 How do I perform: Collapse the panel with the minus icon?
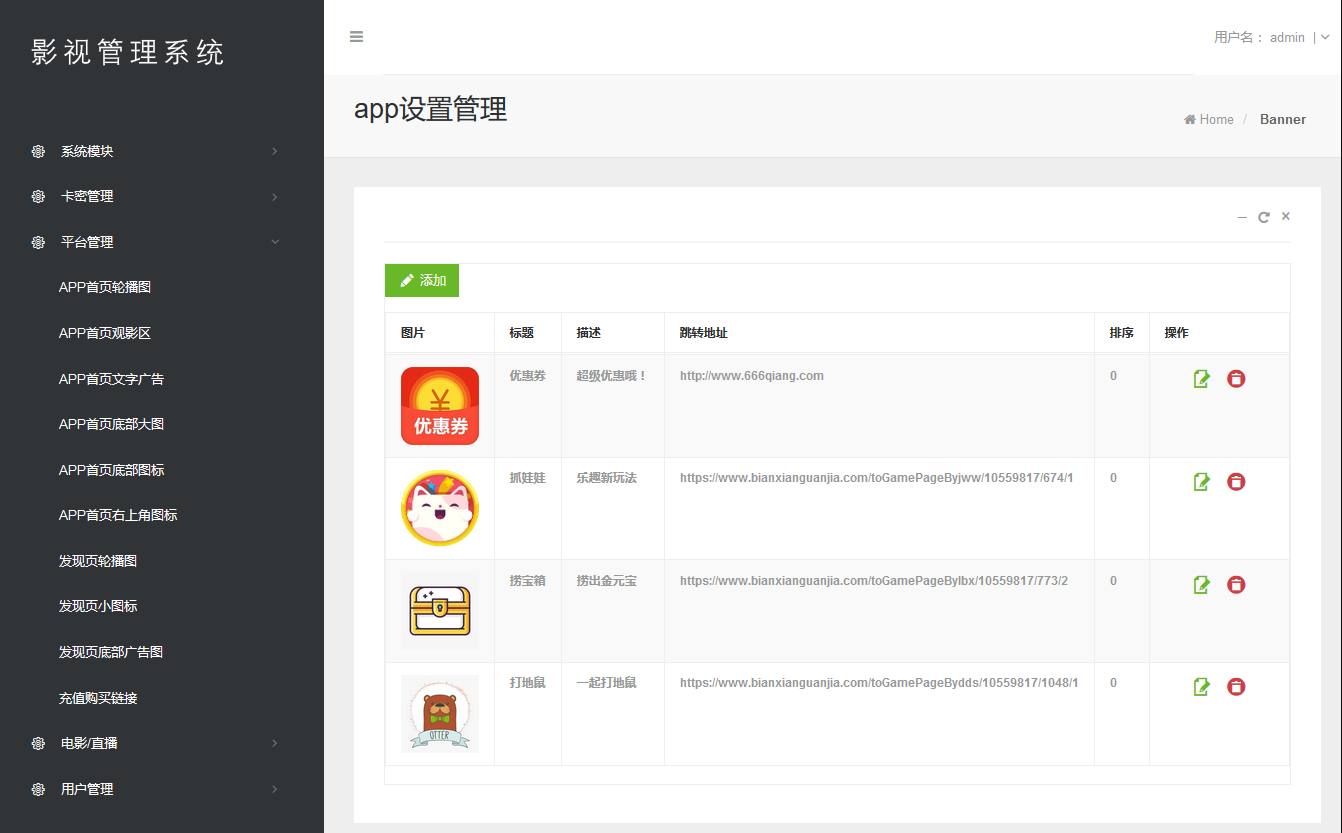pyautogui.click(x=1242, y=217)
